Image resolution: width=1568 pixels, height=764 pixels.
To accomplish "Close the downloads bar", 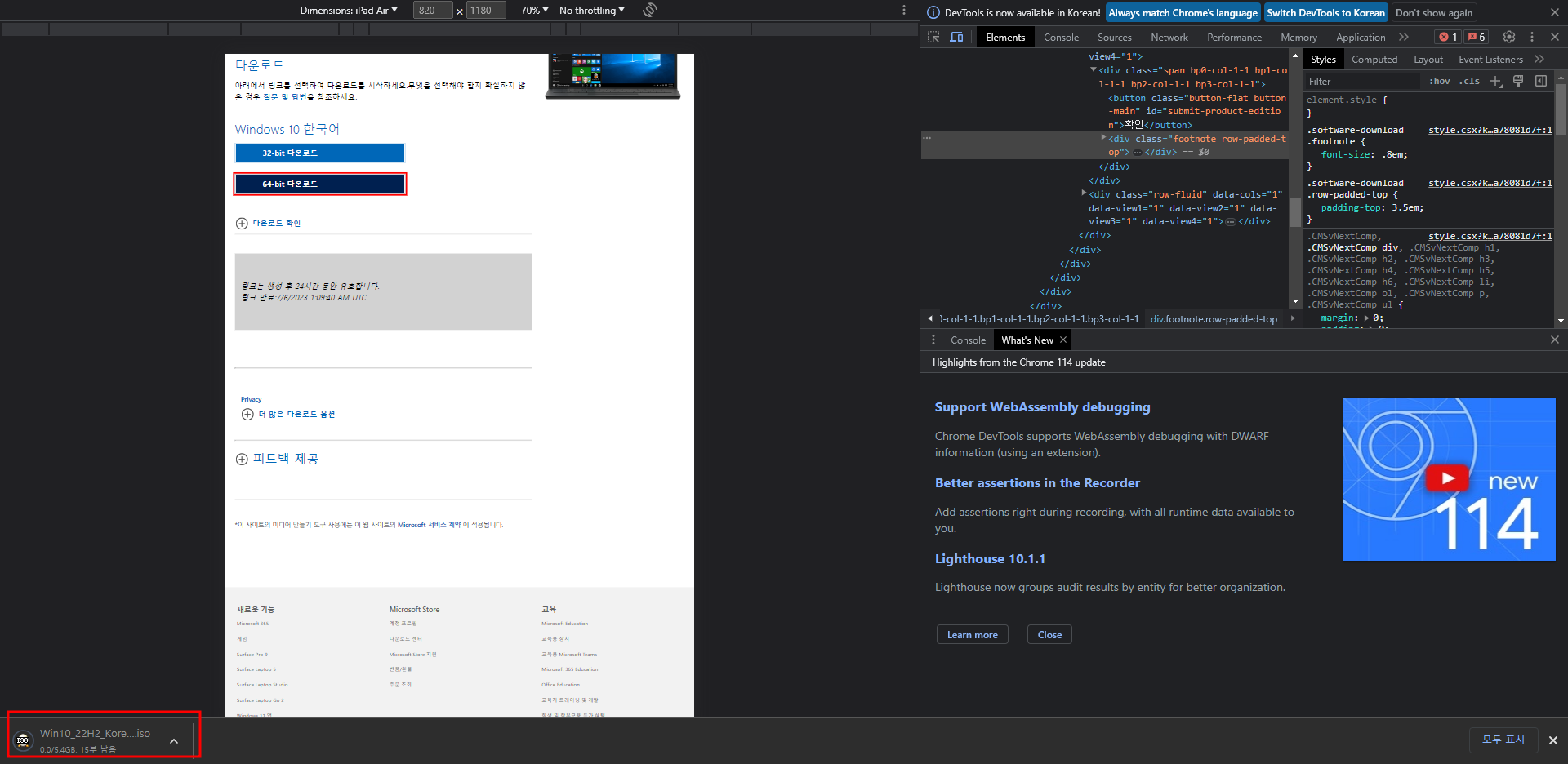I will click(x=1553, y=740).
